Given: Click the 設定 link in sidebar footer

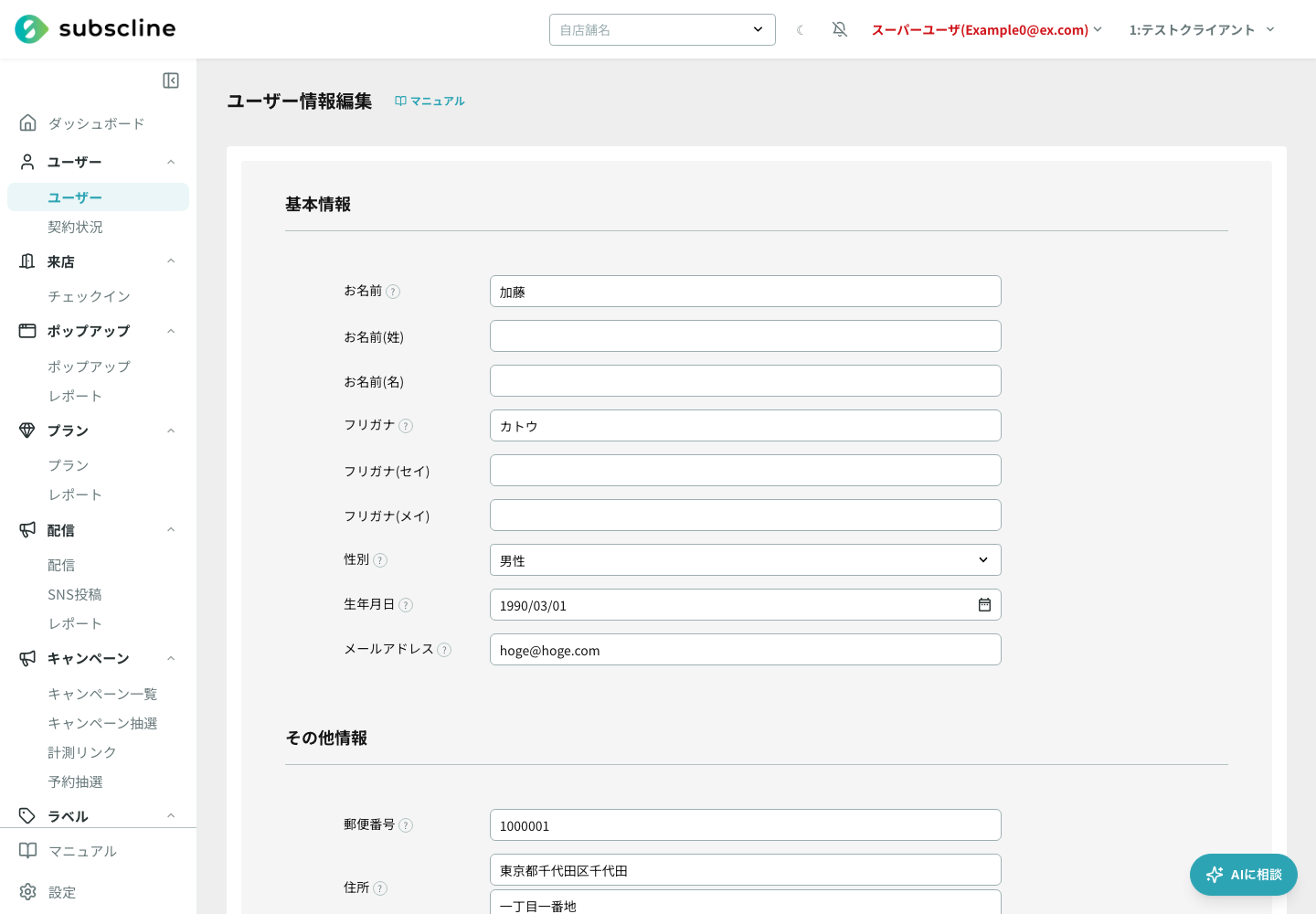Looking at the screenshot, I should 62,892.
